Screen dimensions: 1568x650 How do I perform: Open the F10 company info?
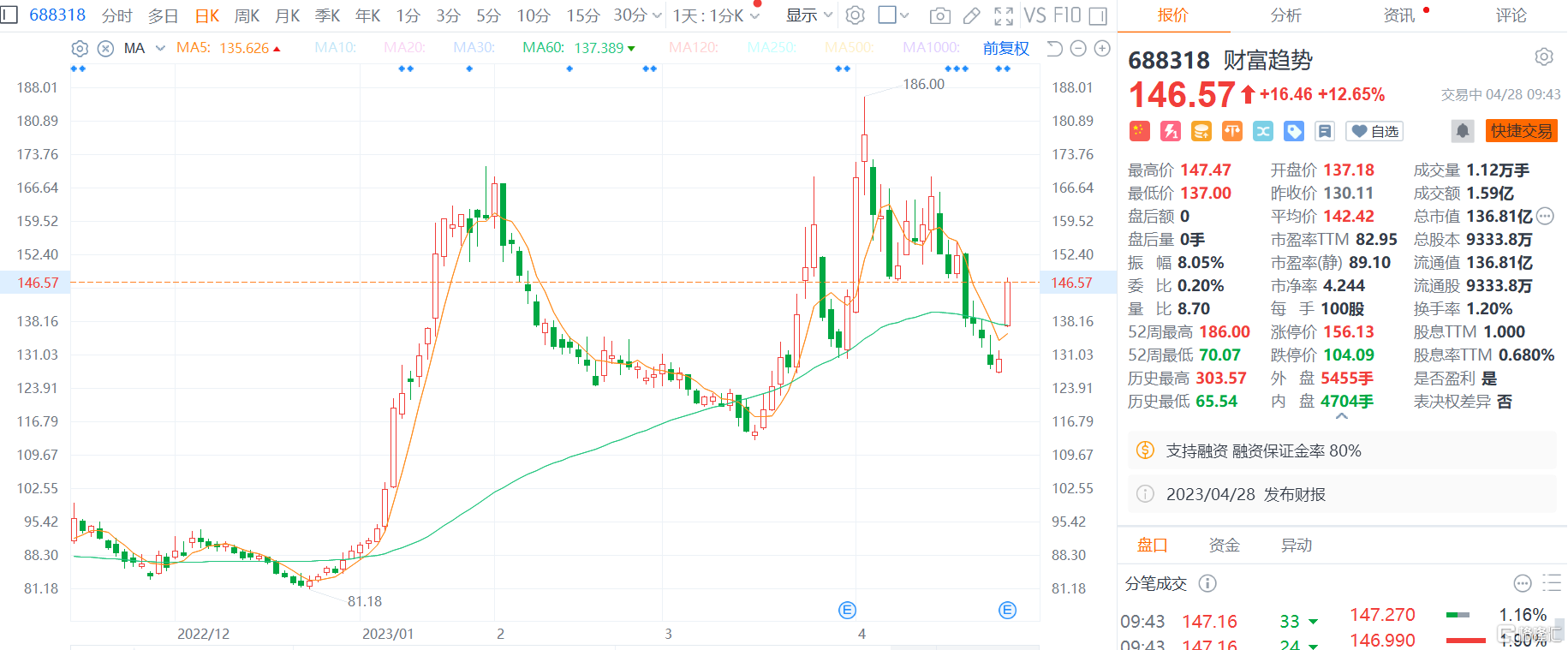tap(1067, 15)
